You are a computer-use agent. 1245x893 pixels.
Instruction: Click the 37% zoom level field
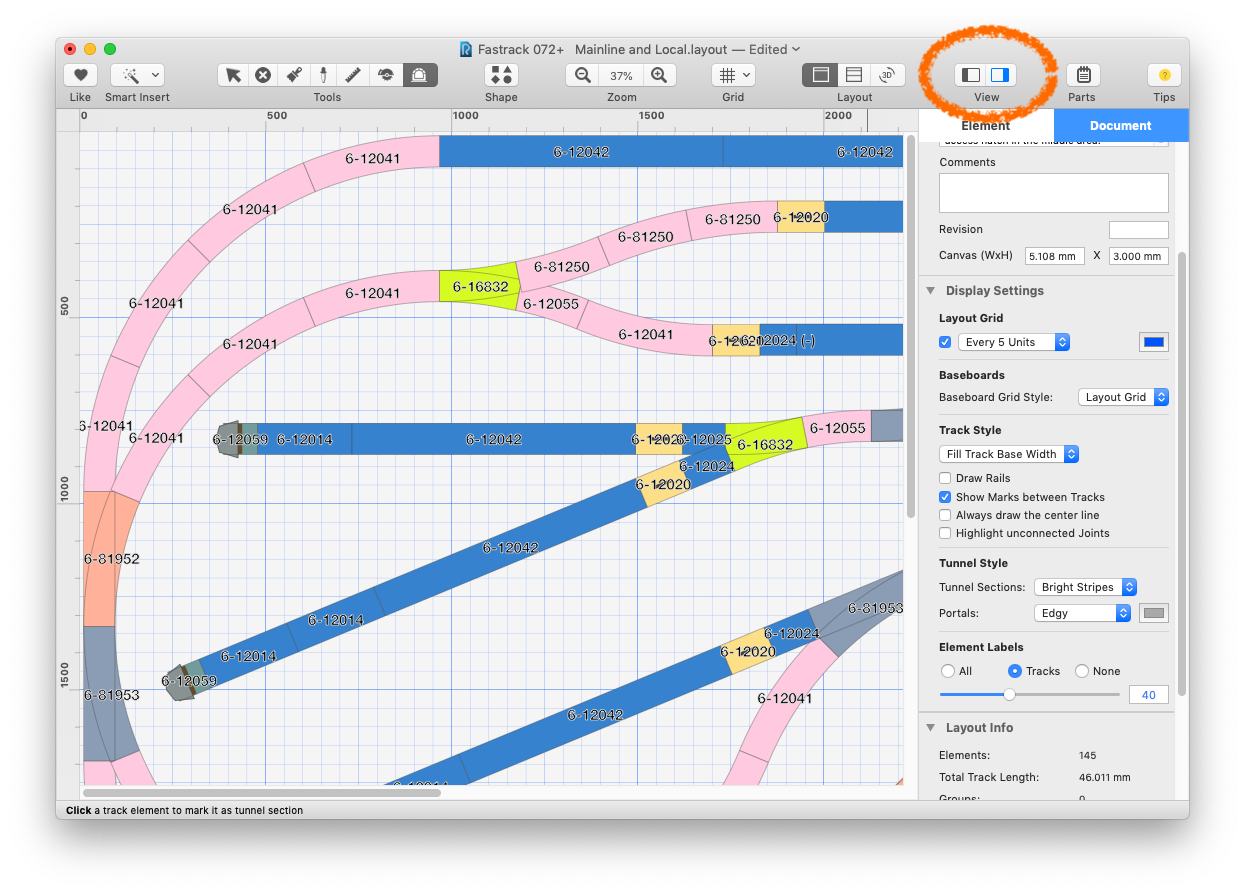tap(621, 75)
